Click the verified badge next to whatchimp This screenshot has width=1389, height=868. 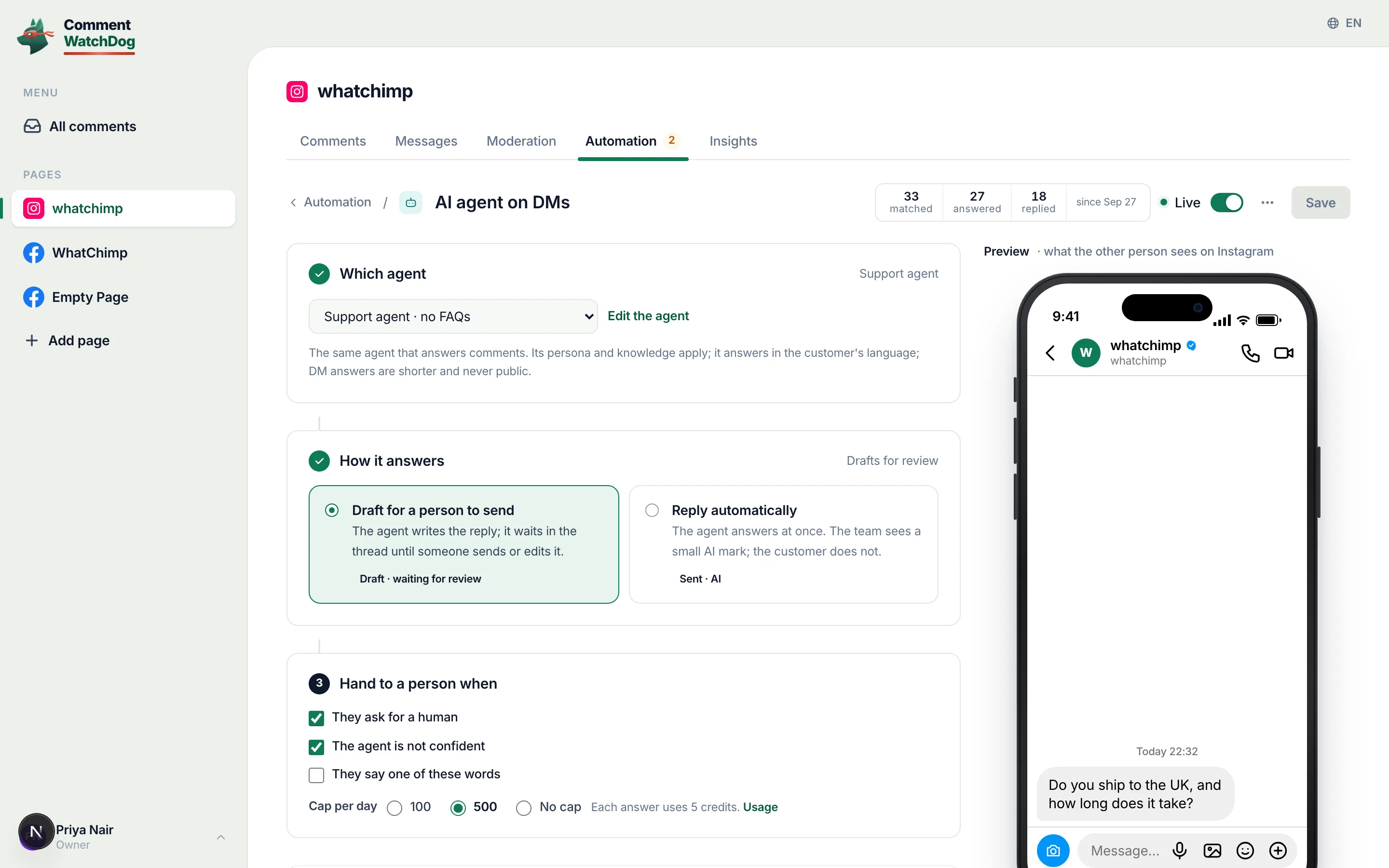click(1192, 346)
